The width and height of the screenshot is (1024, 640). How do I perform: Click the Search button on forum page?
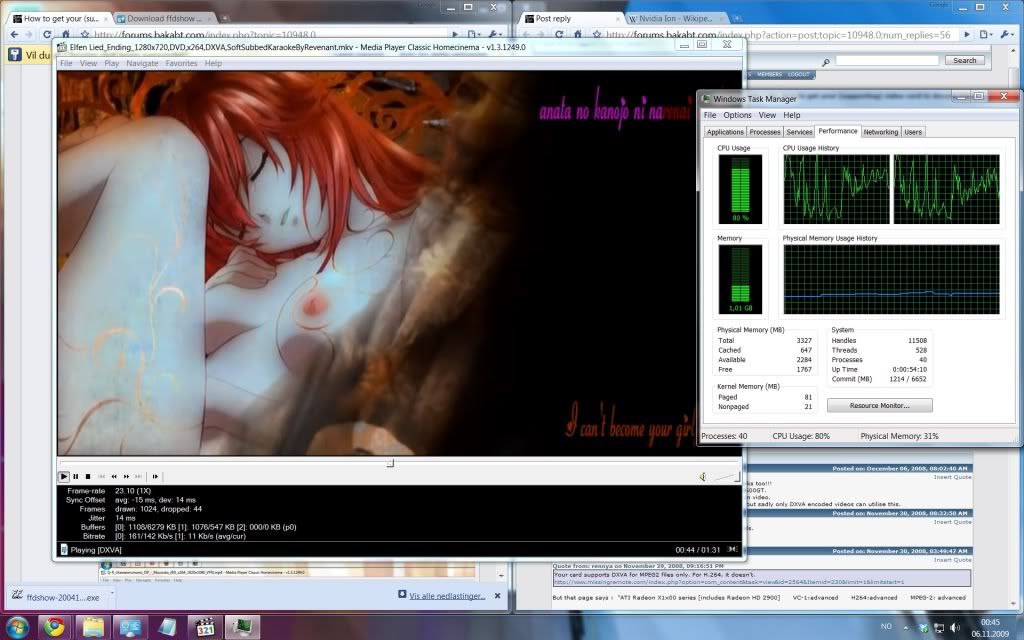[964, 60]
